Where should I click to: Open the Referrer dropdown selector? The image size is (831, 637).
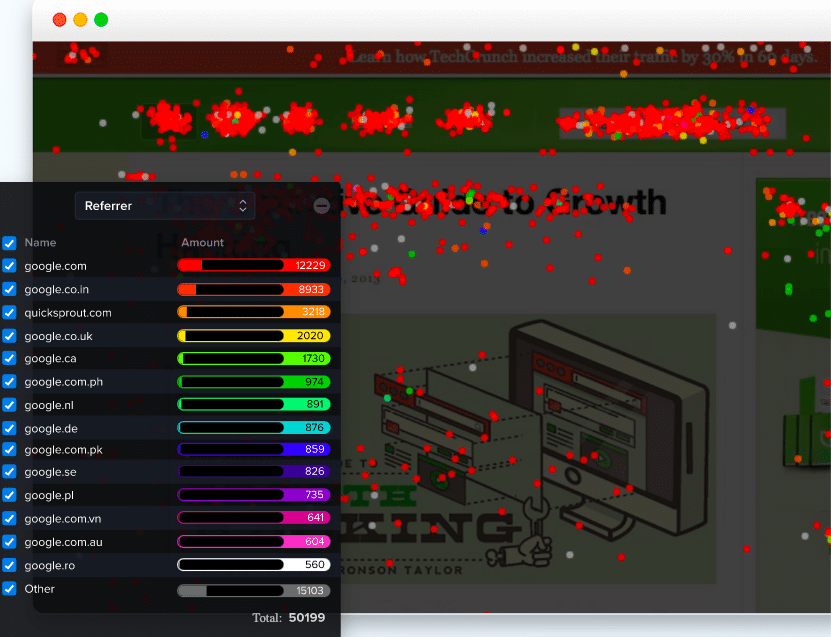(165, 206)
